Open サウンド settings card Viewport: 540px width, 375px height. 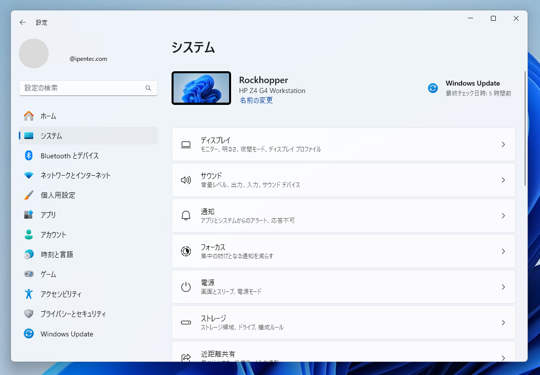click(x=343, y=180)
